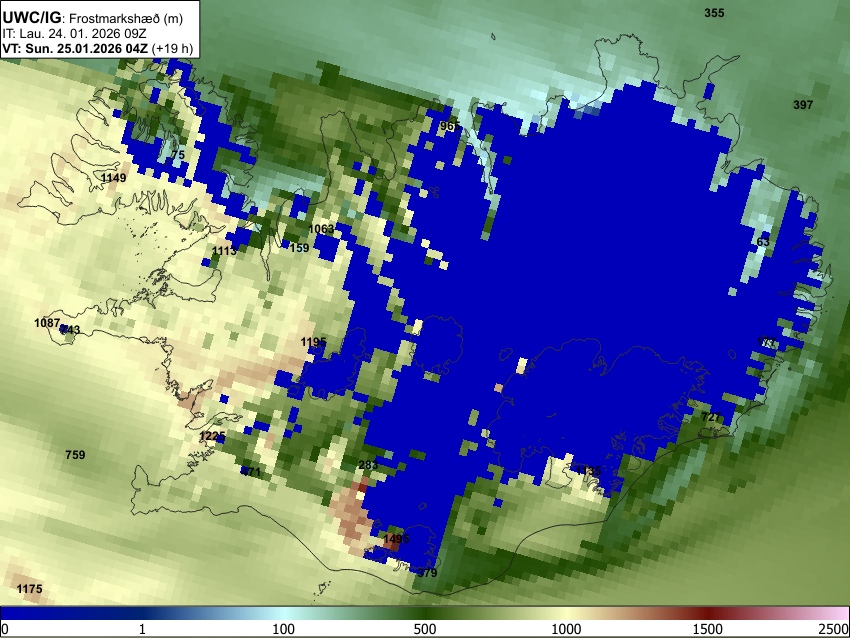Click the map value '1175'
Screen dimensions: 850x638
pyautogui.click(x=29, y=589)
